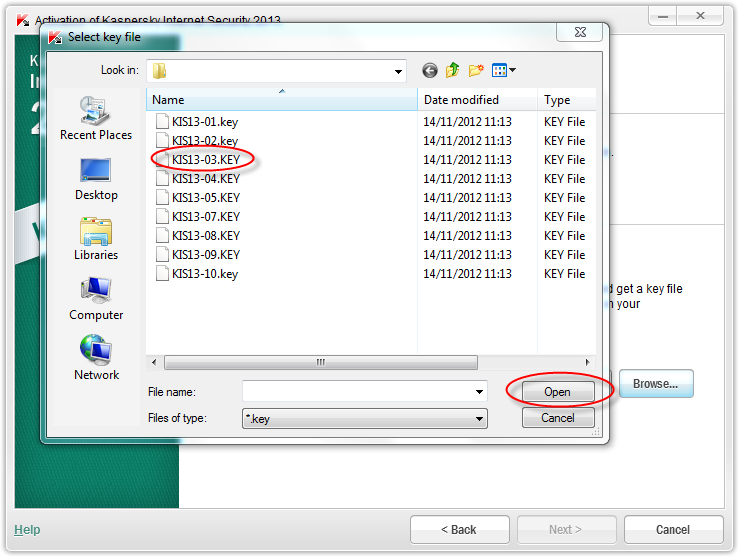Open the View menu icon

pyautogui.click(x=503, y=71)
